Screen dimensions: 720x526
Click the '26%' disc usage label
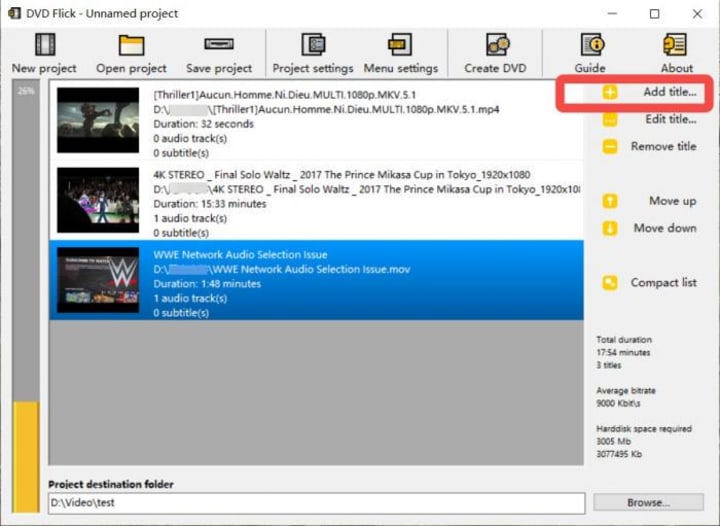(26, 91)
